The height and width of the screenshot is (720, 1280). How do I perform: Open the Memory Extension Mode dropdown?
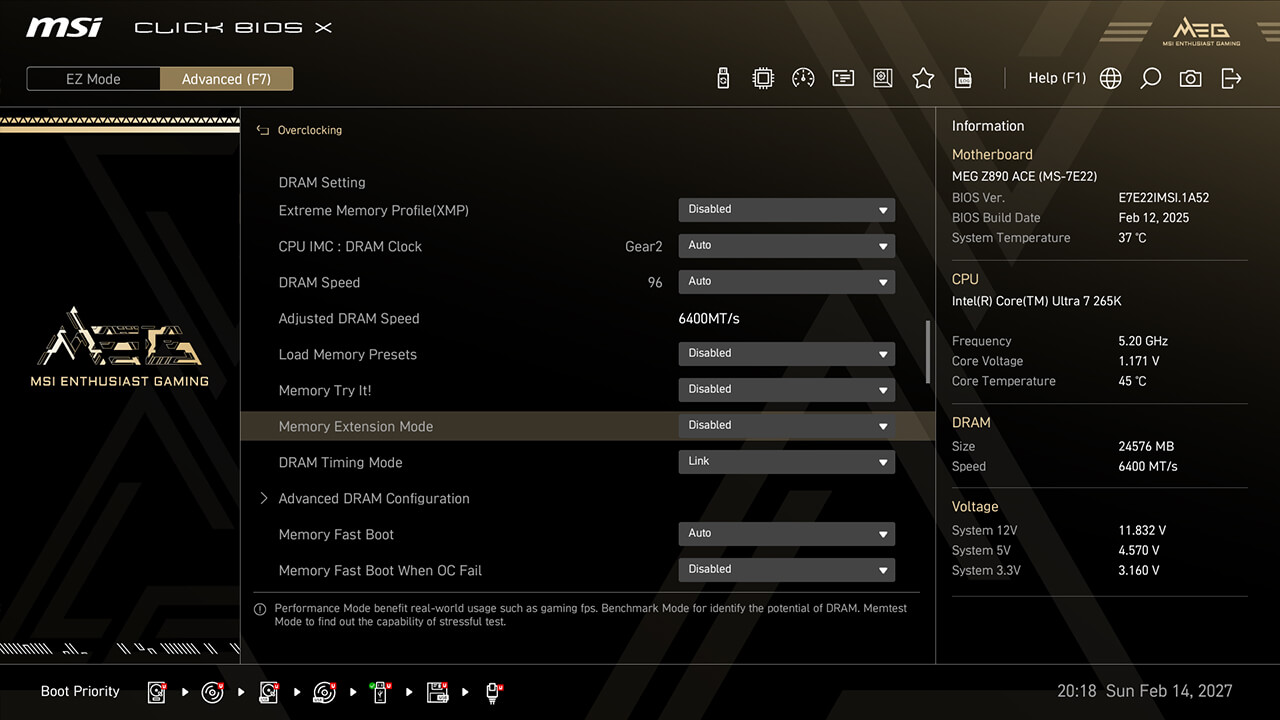point(786,426)
